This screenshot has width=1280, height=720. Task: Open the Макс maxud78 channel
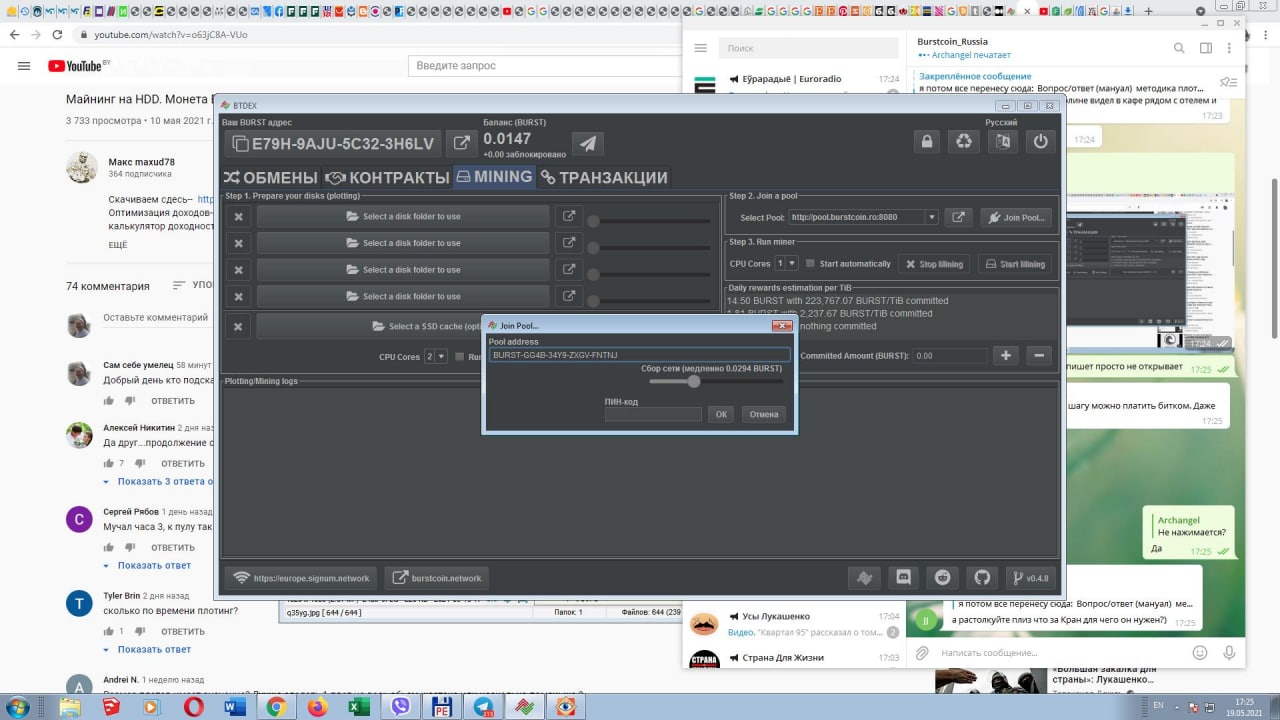click(141, 162)
